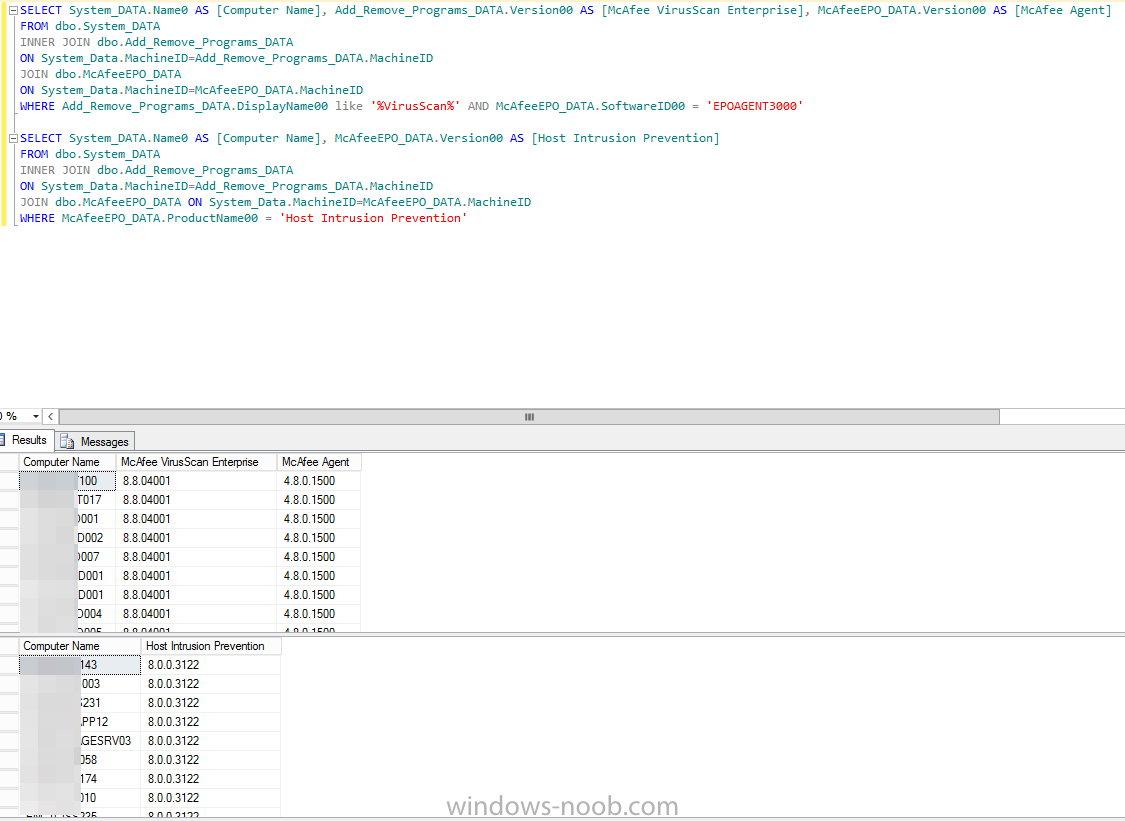Screen dimensions: 1125x821
Task: Collapse the second SELECT query (Host Intrusion Prevention)
Action: click(13, 138)
